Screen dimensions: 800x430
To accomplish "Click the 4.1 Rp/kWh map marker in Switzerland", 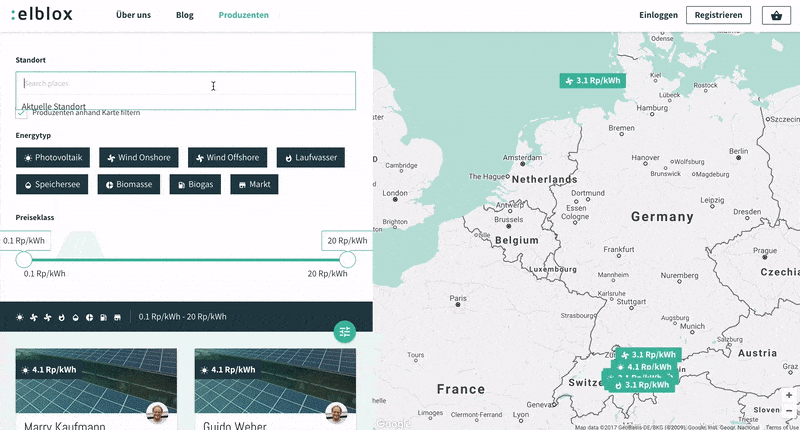I will point(644,367).
